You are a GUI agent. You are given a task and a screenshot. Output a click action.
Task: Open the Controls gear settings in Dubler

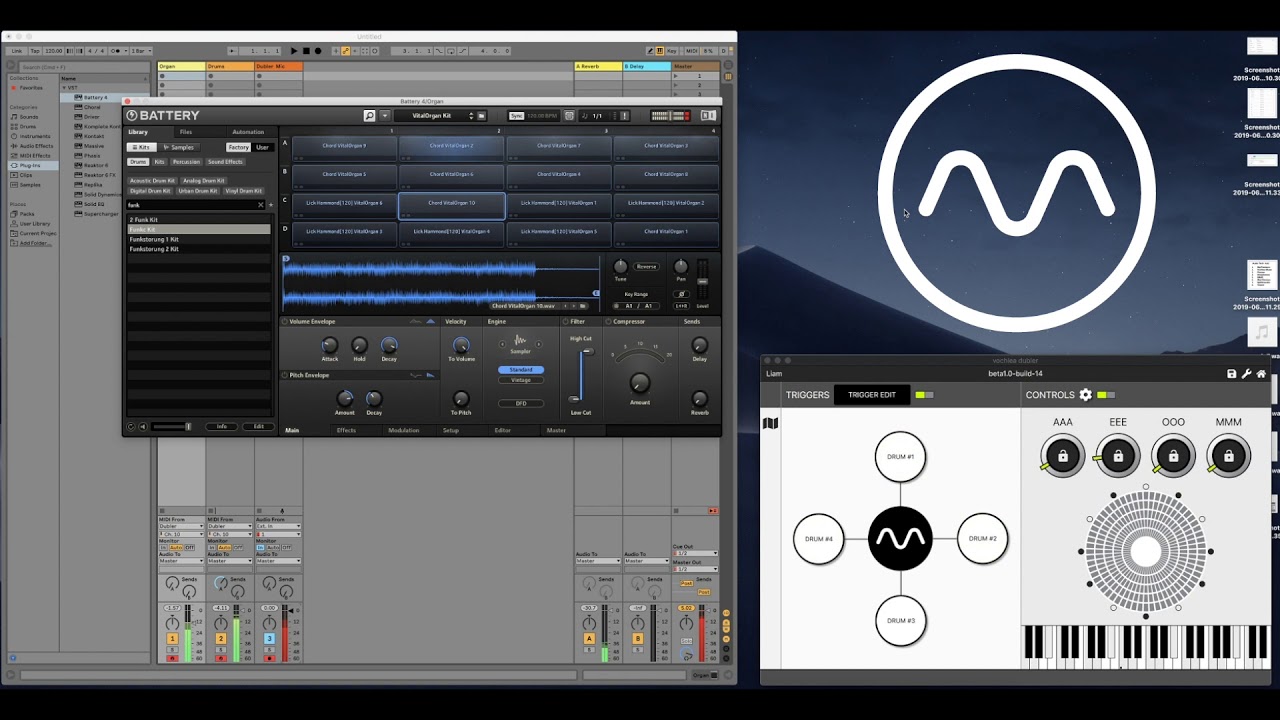point(1086,395)
